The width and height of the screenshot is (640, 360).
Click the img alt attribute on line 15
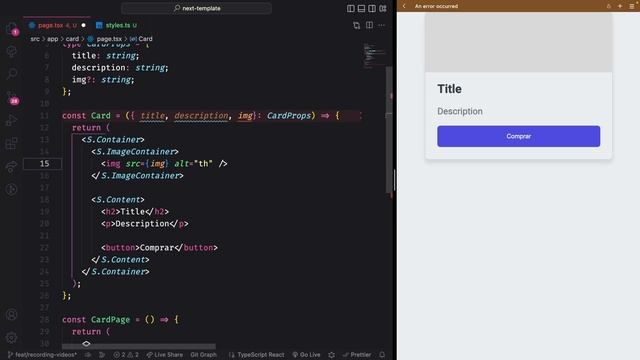pyautogui.click(x=193, y=164)
